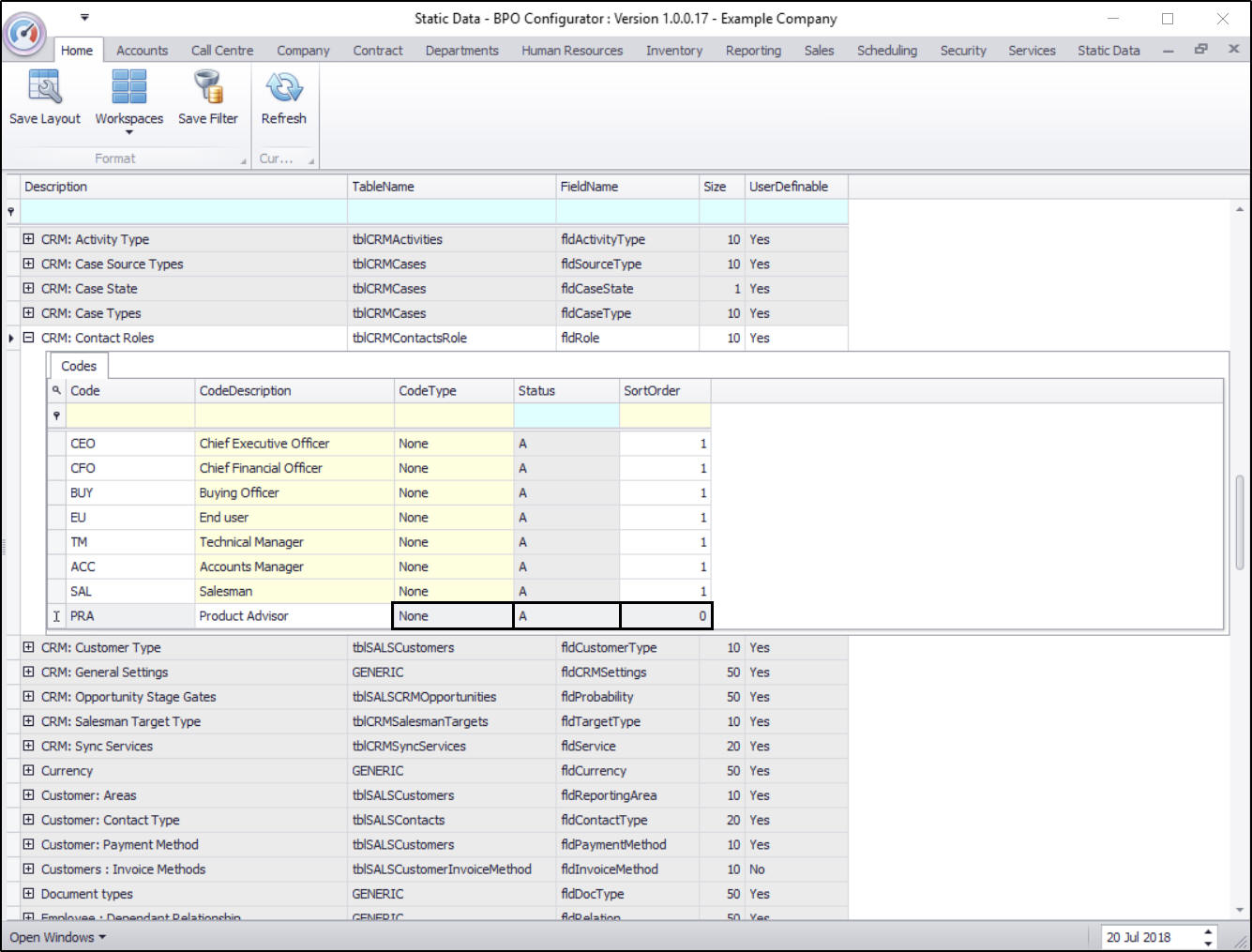Click the Description filter row field
1252x952 pixels.
pyautogui.click(x=184, y=212)
